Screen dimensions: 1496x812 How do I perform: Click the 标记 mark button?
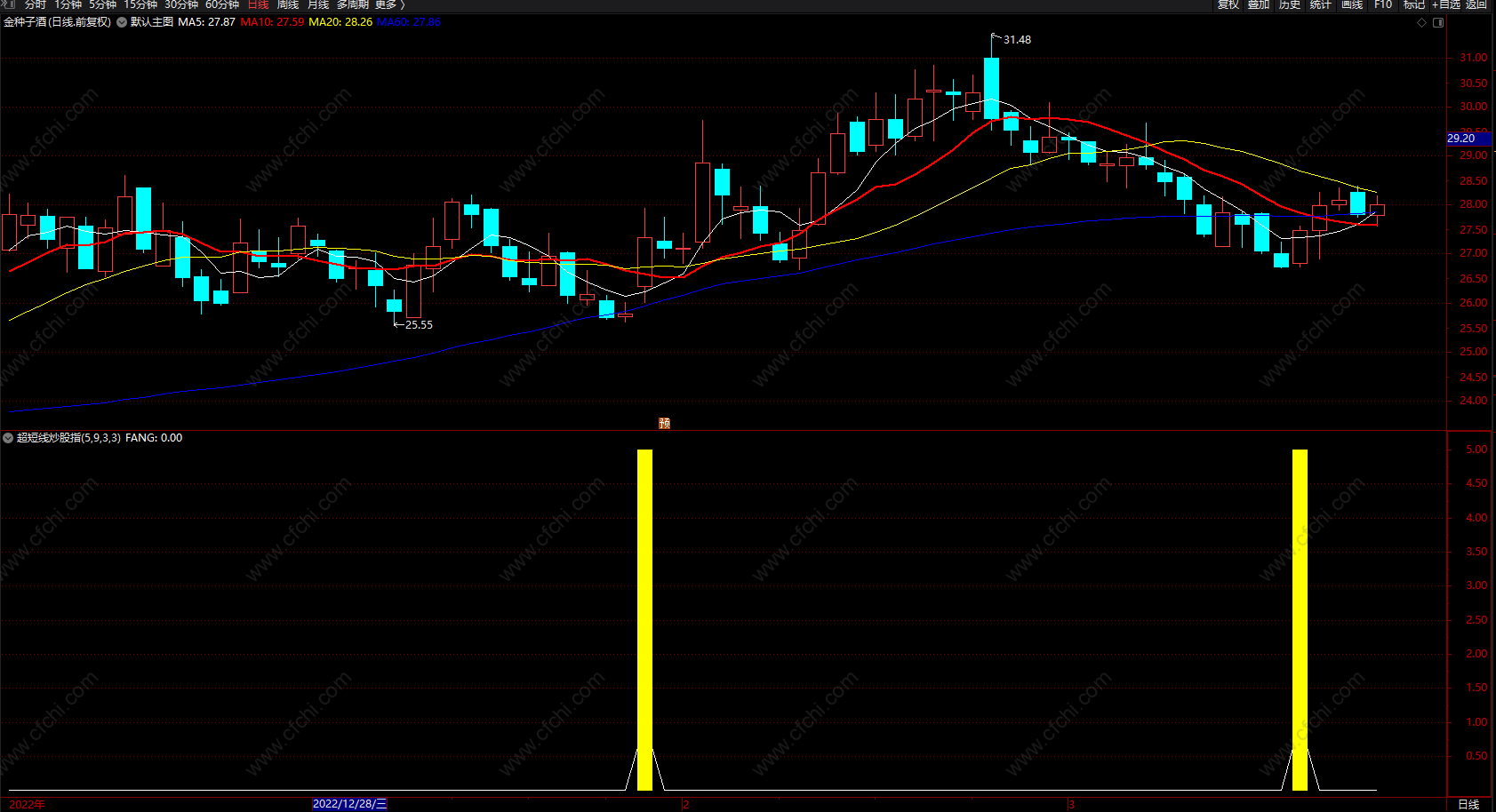[x=1414, y=4]
